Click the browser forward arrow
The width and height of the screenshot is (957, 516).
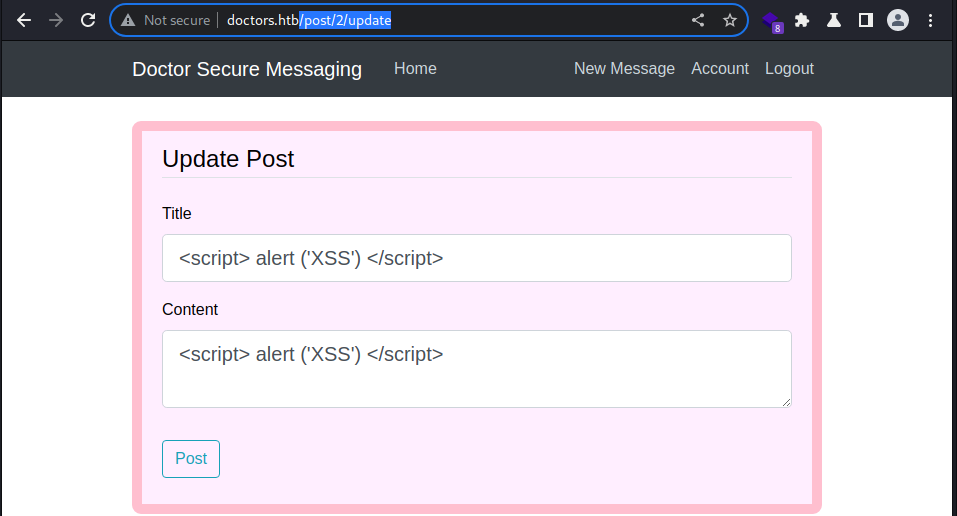tap(56, 20)
